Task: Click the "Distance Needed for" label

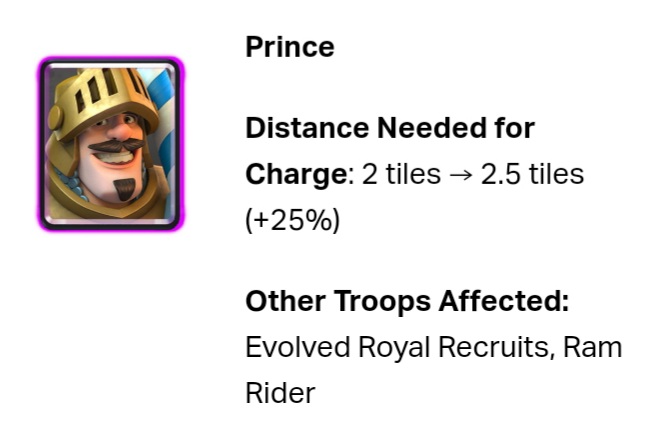Action: coord(390,128)
